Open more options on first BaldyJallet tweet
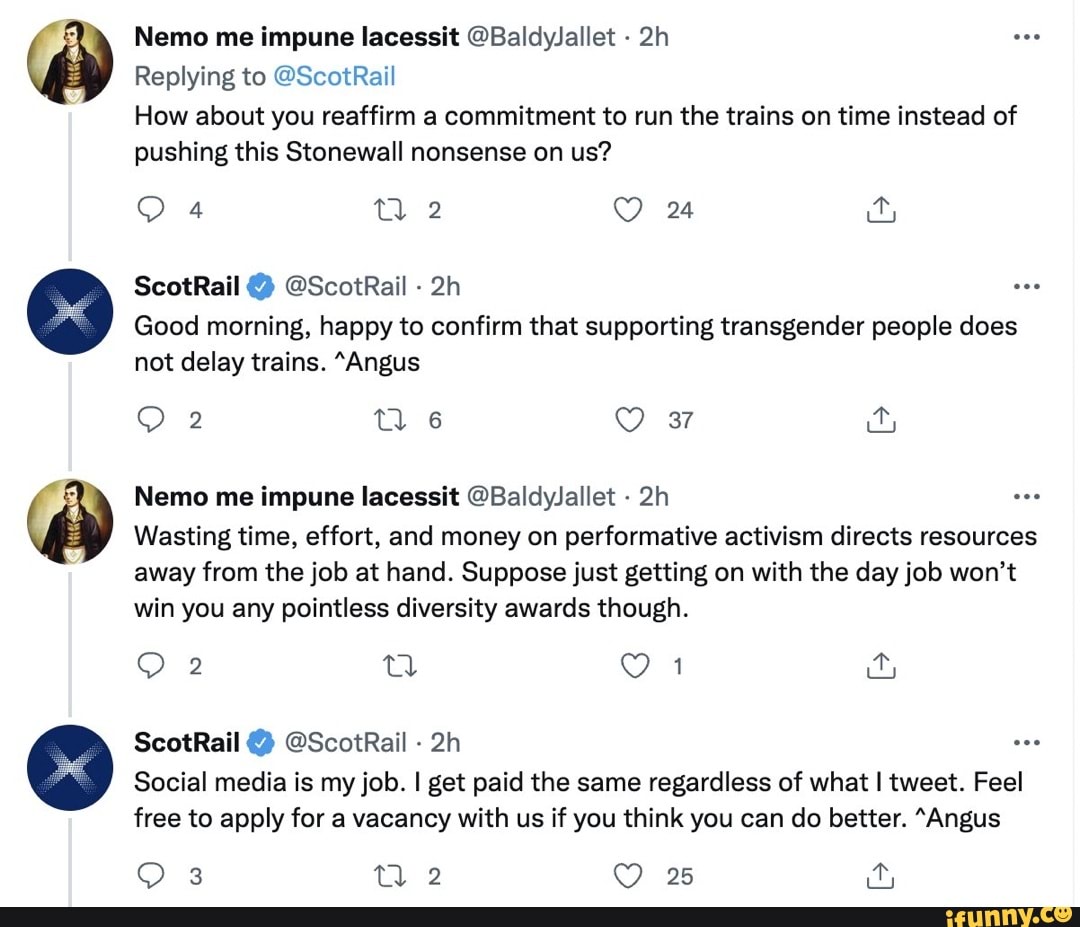The width and height of the screenshot is (1080, 927). 1027,38
